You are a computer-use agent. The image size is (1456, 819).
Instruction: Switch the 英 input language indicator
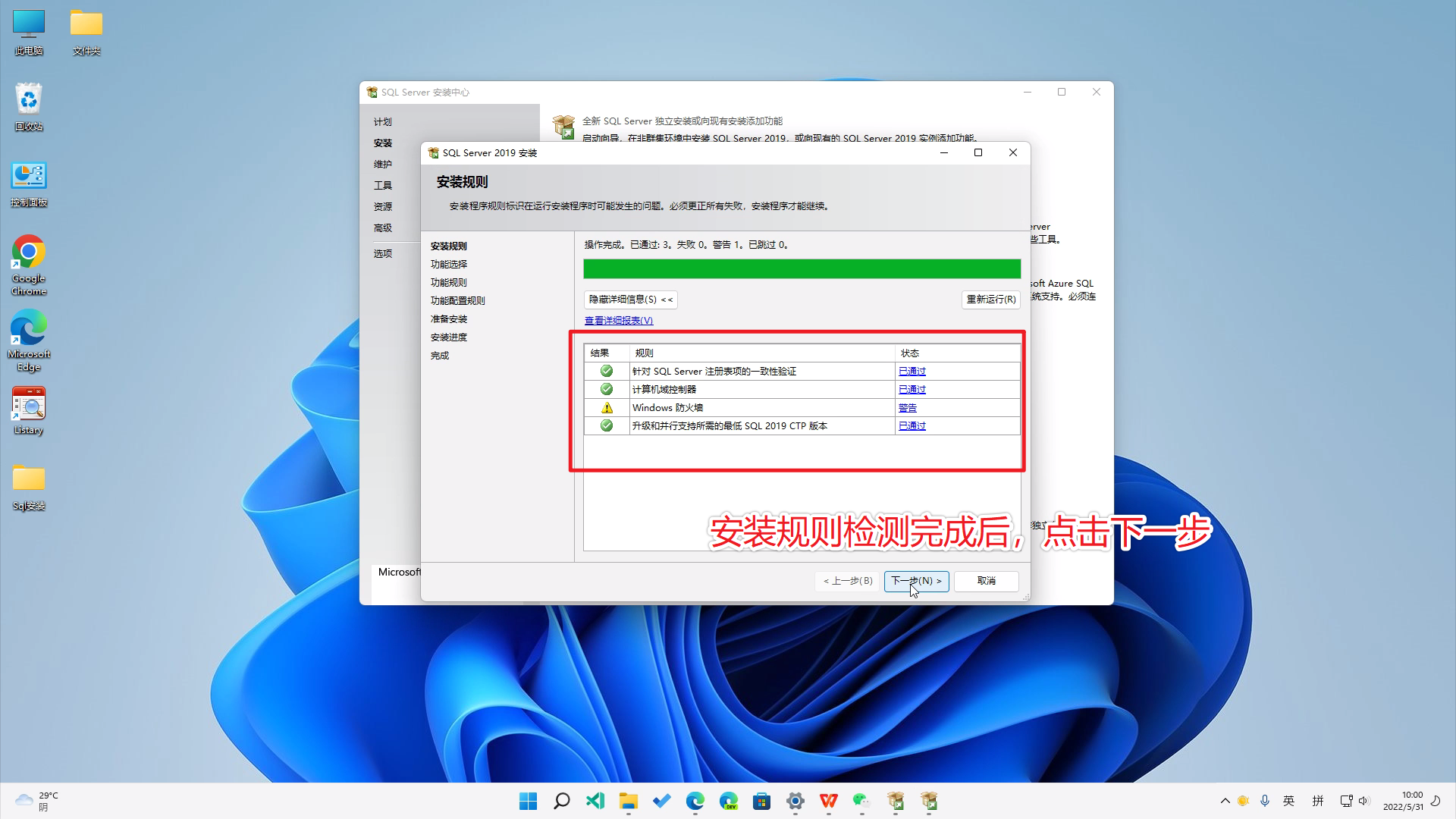point(1288,801)
